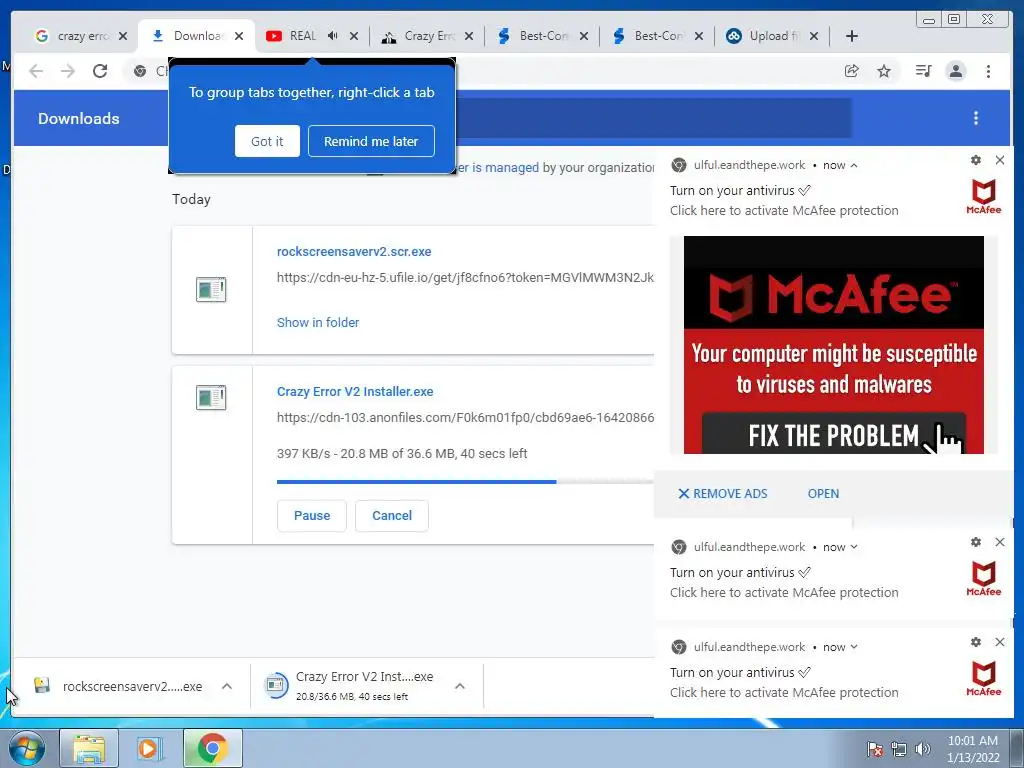The width and height of the screenshot is (1024, 768).
Task: Click Crazy Error V2 Installer.exe name link
Action: tap(355, 392)
